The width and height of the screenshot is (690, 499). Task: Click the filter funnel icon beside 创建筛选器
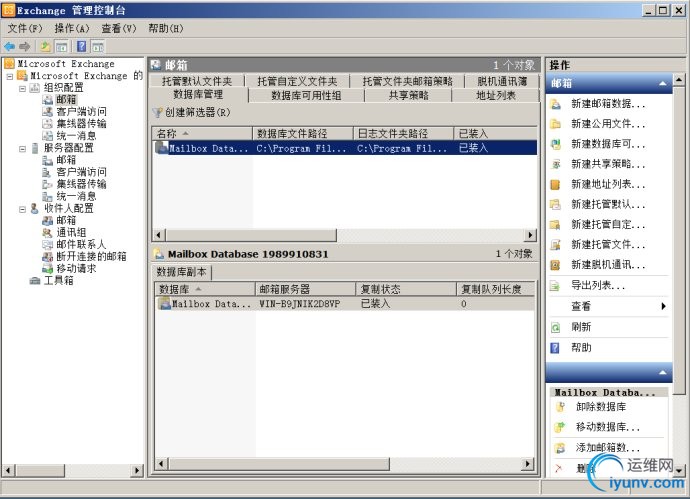158,113
